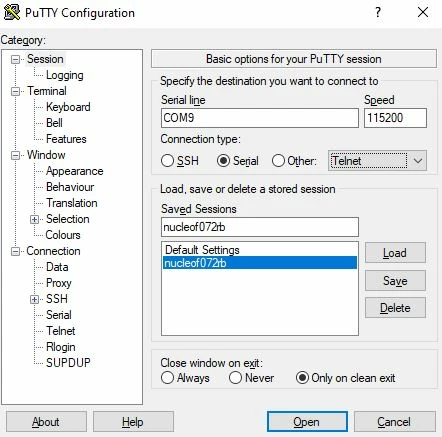
Task: Expand the SSH tree node
Action: (34, 299)
